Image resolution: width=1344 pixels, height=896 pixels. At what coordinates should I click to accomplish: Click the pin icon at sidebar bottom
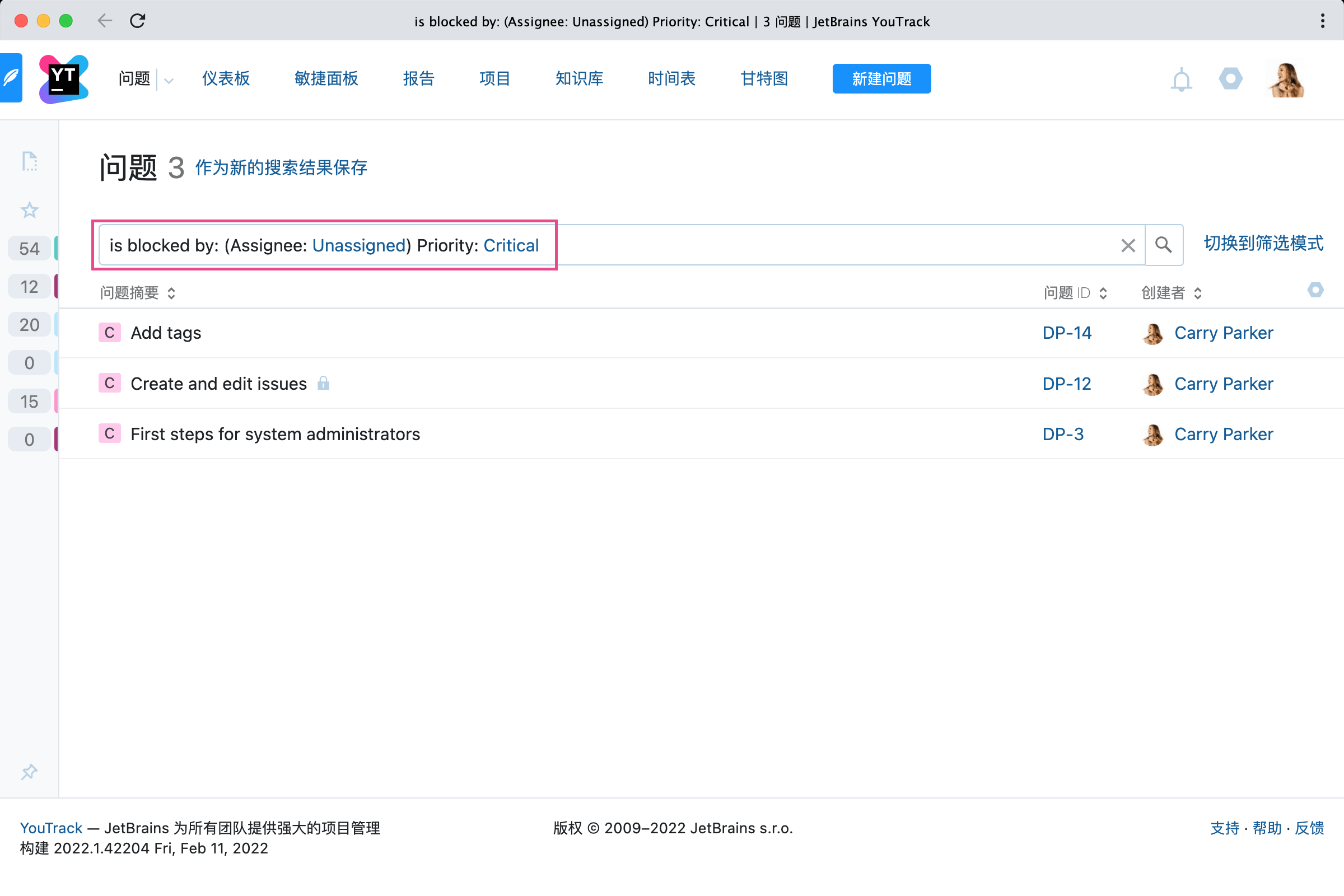tap(29, 772)
